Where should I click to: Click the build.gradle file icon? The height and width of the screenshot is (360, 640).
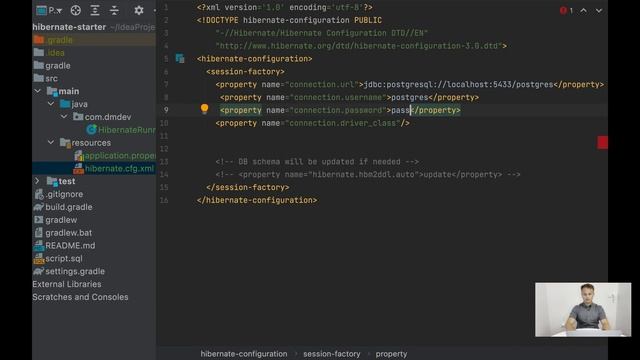tap(39, 207)
